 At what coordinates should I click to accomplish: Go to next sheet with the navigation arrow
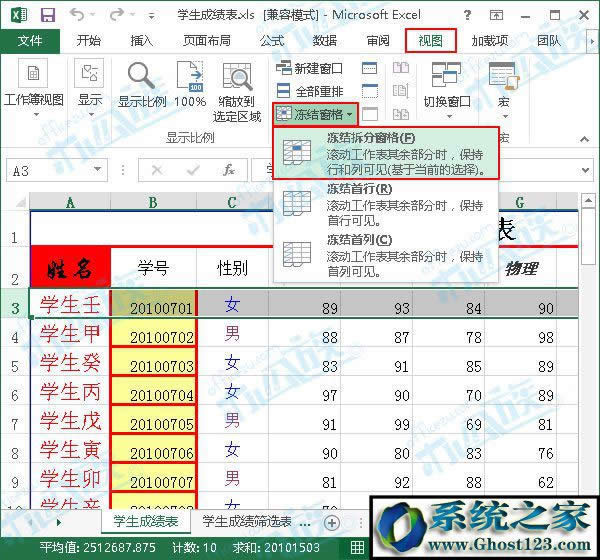click(59, 522)
